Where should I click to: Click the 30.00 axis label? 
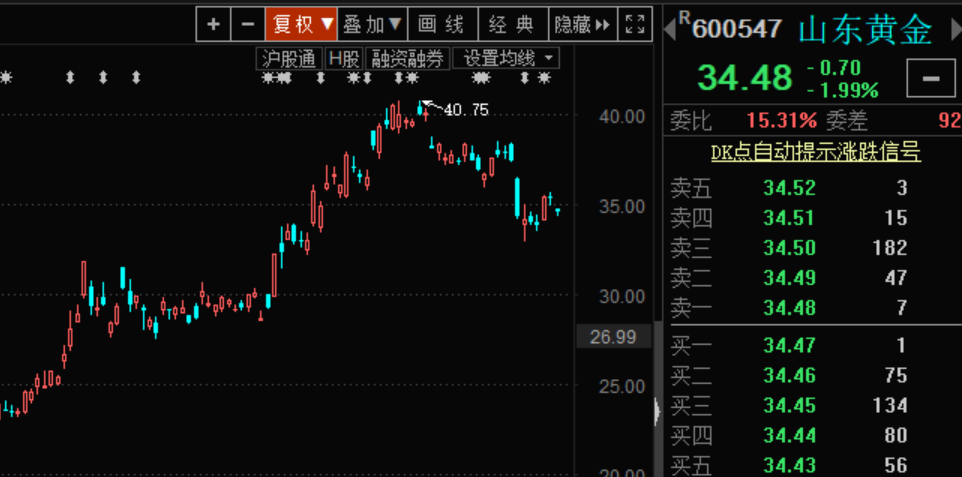(x=621, y=297)
